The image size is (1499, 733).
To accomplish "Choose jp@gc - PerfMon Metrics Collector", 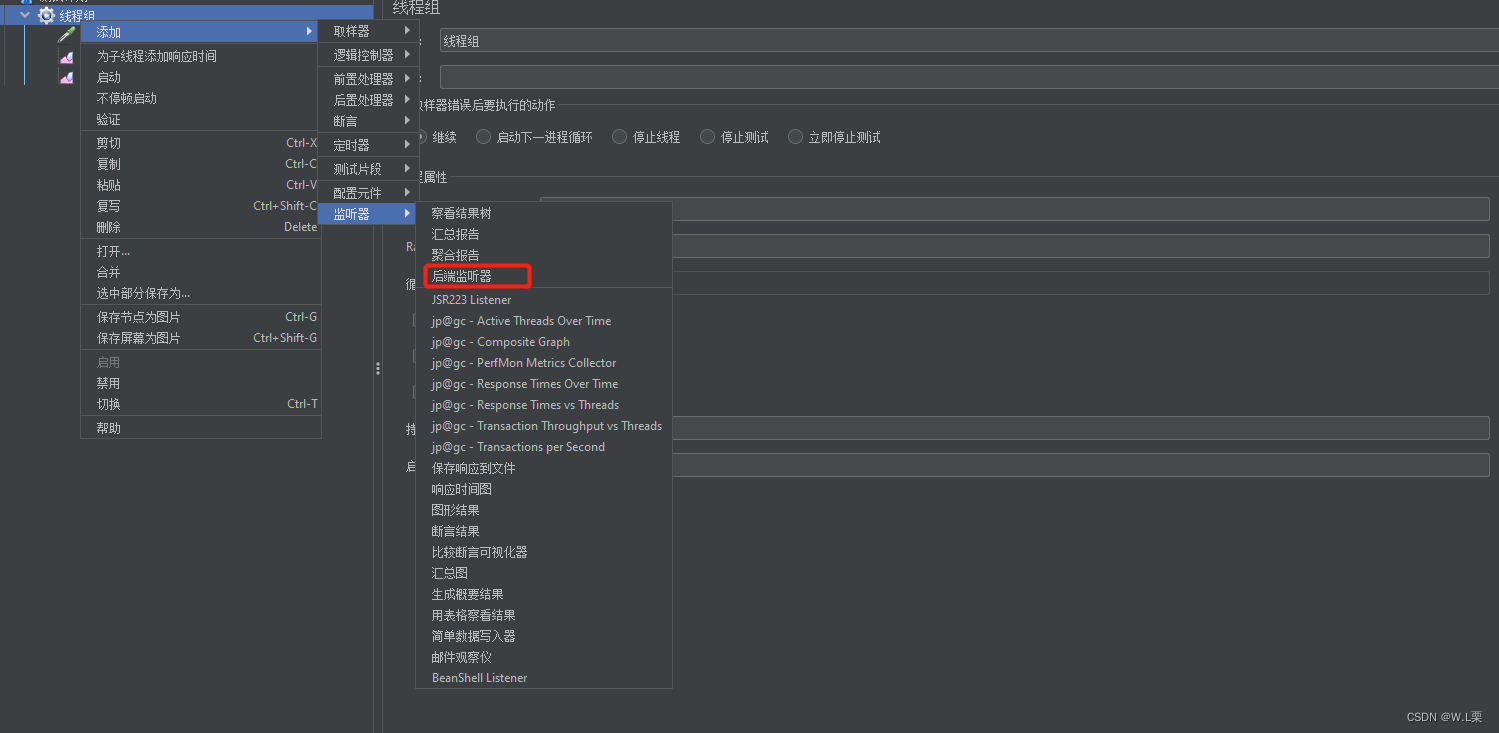I will (x=544, y=363).
